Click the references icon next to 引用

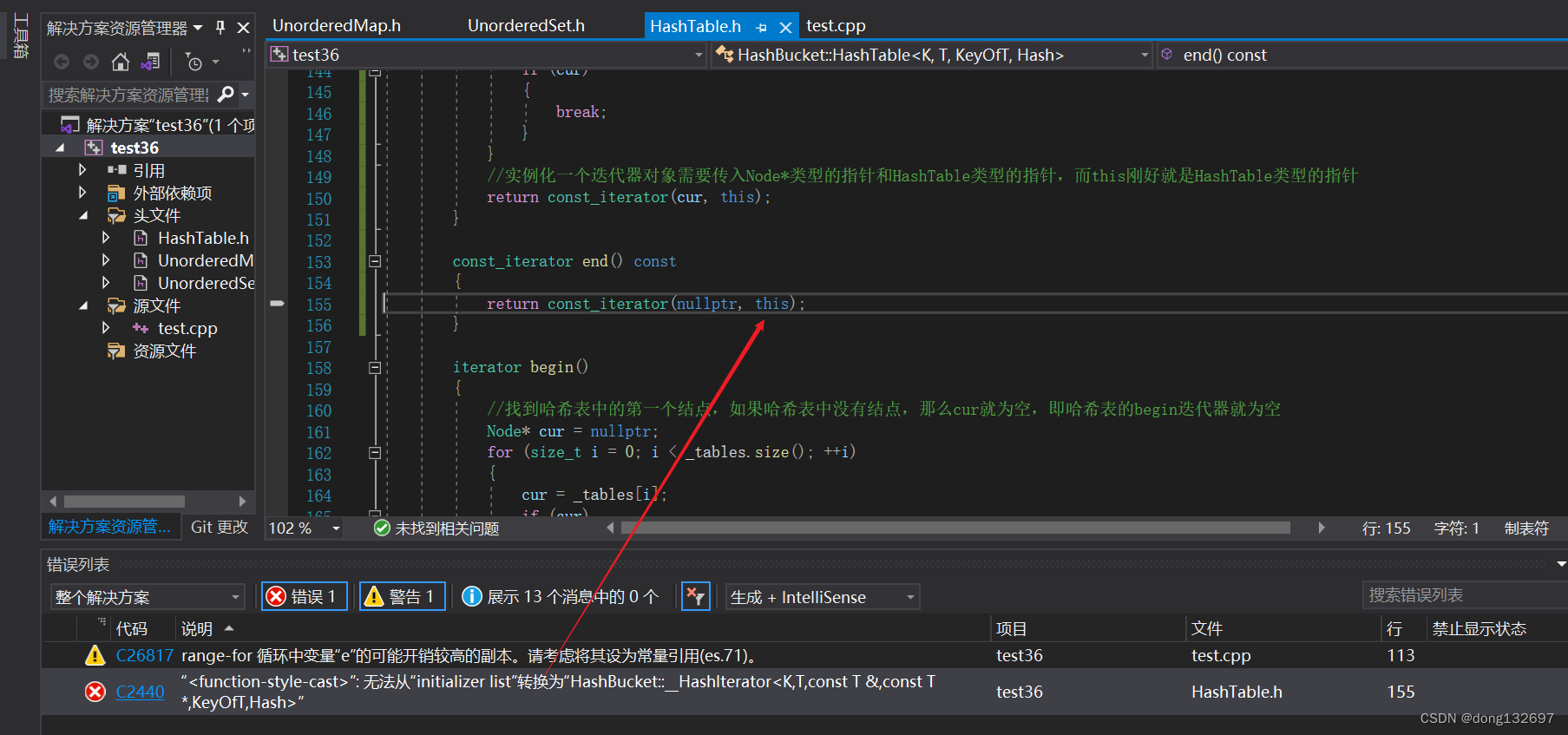click(117, 170)
